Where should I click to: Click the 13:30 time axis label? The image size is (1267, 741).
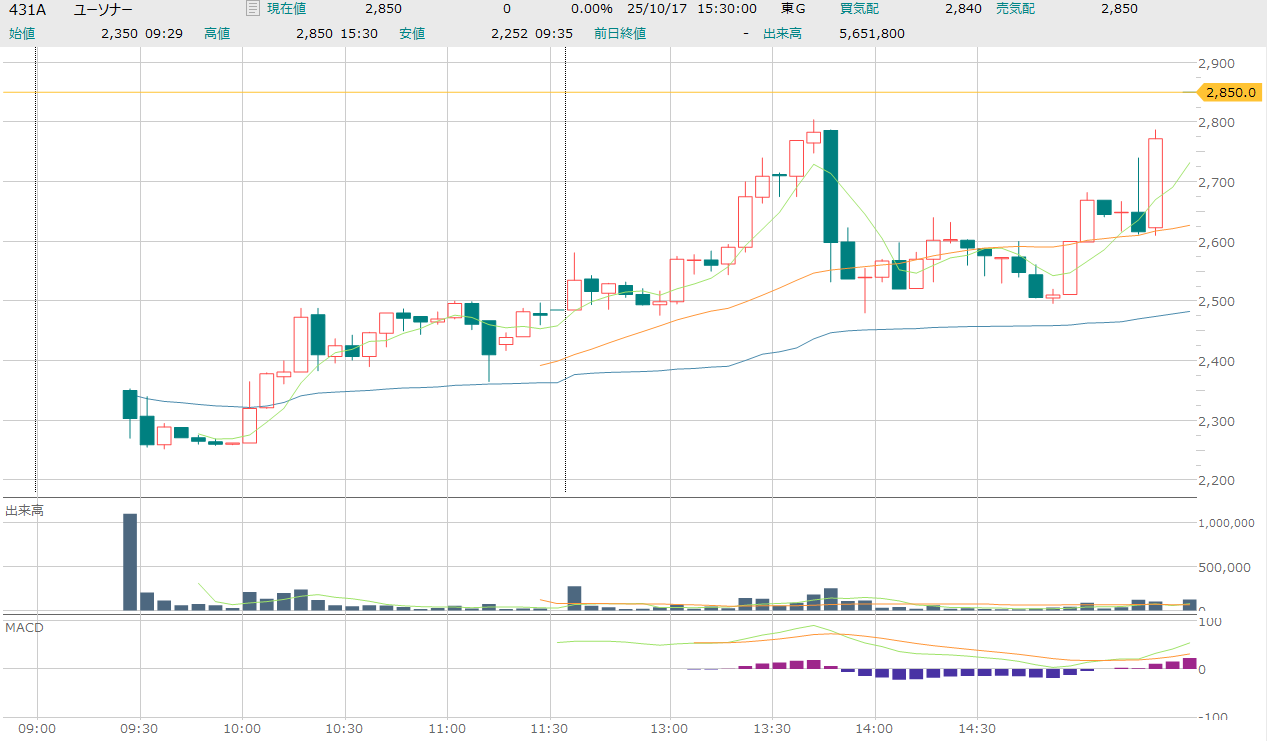[x=771, y=728]
